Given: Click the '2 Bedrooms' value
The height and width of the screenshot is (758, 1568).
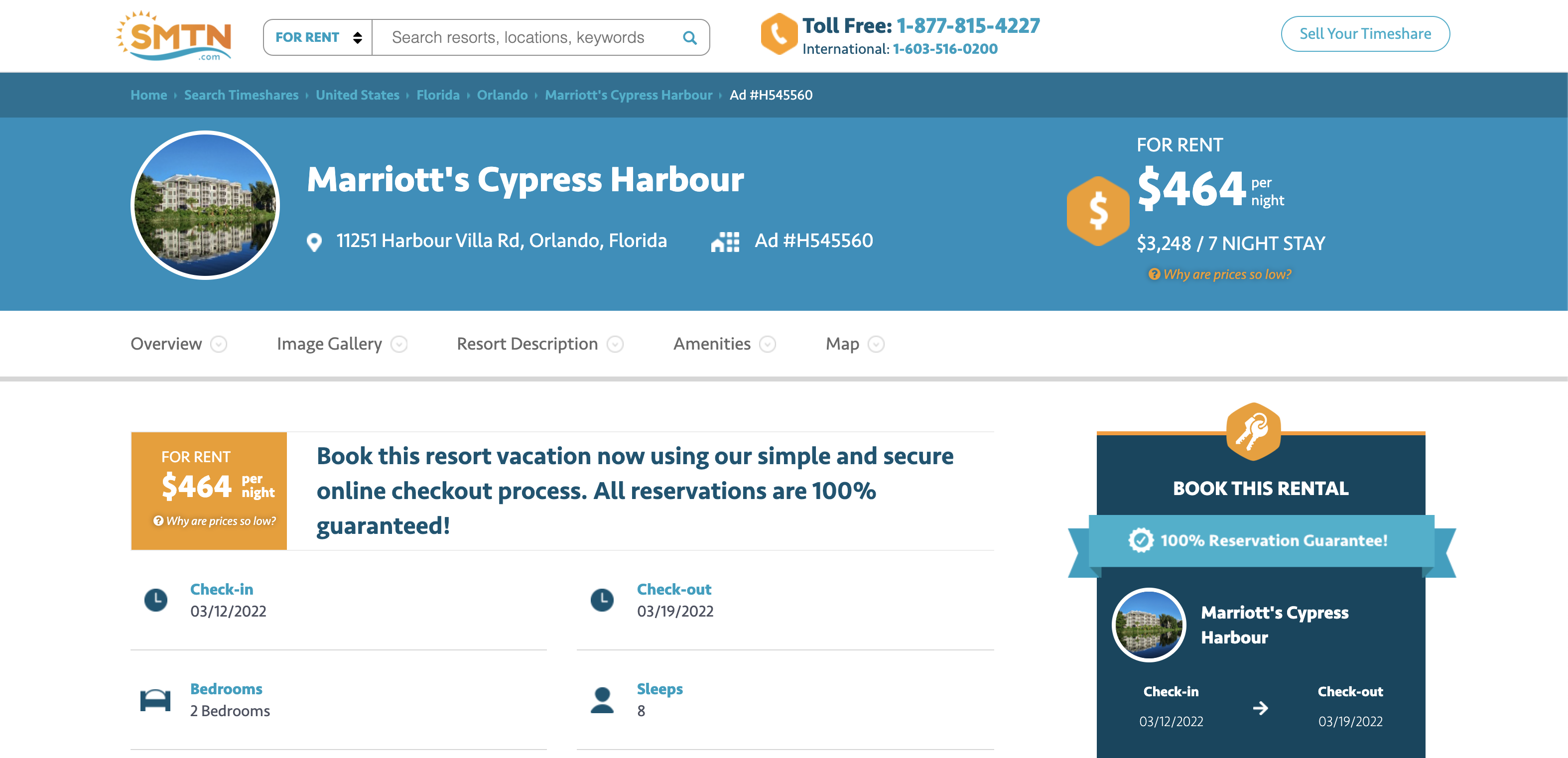Looking at the screenshot, I should coord(230,711).
